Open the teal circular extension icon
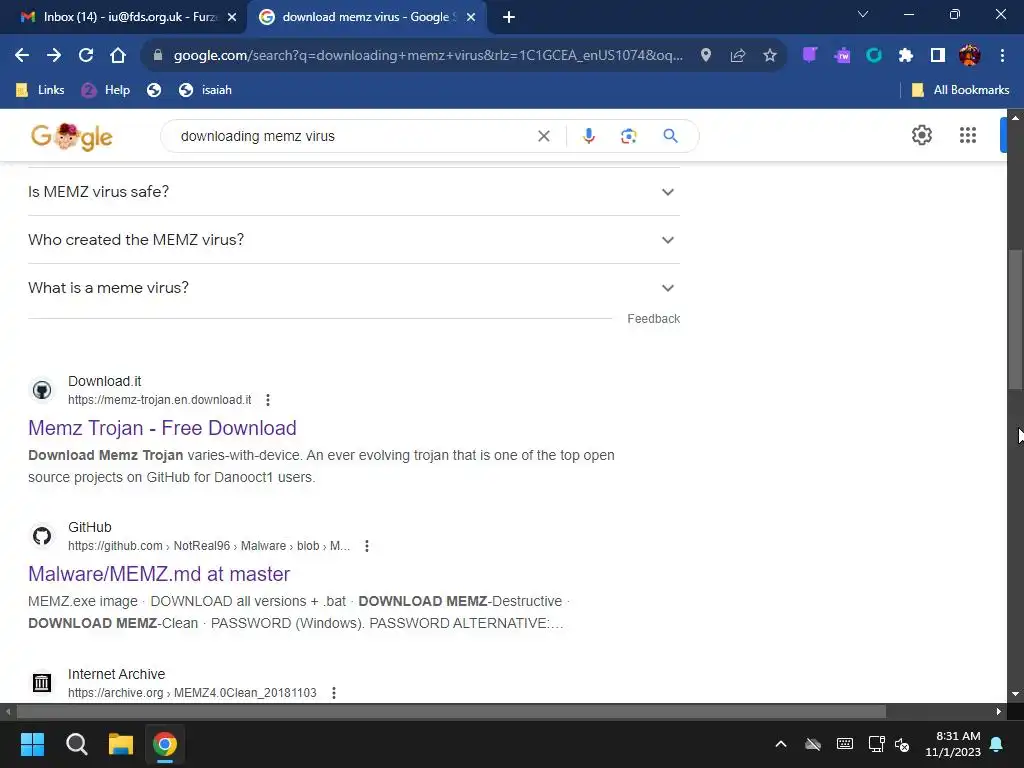Viewport: 1024px width, 768px height. tap(874, 56)
